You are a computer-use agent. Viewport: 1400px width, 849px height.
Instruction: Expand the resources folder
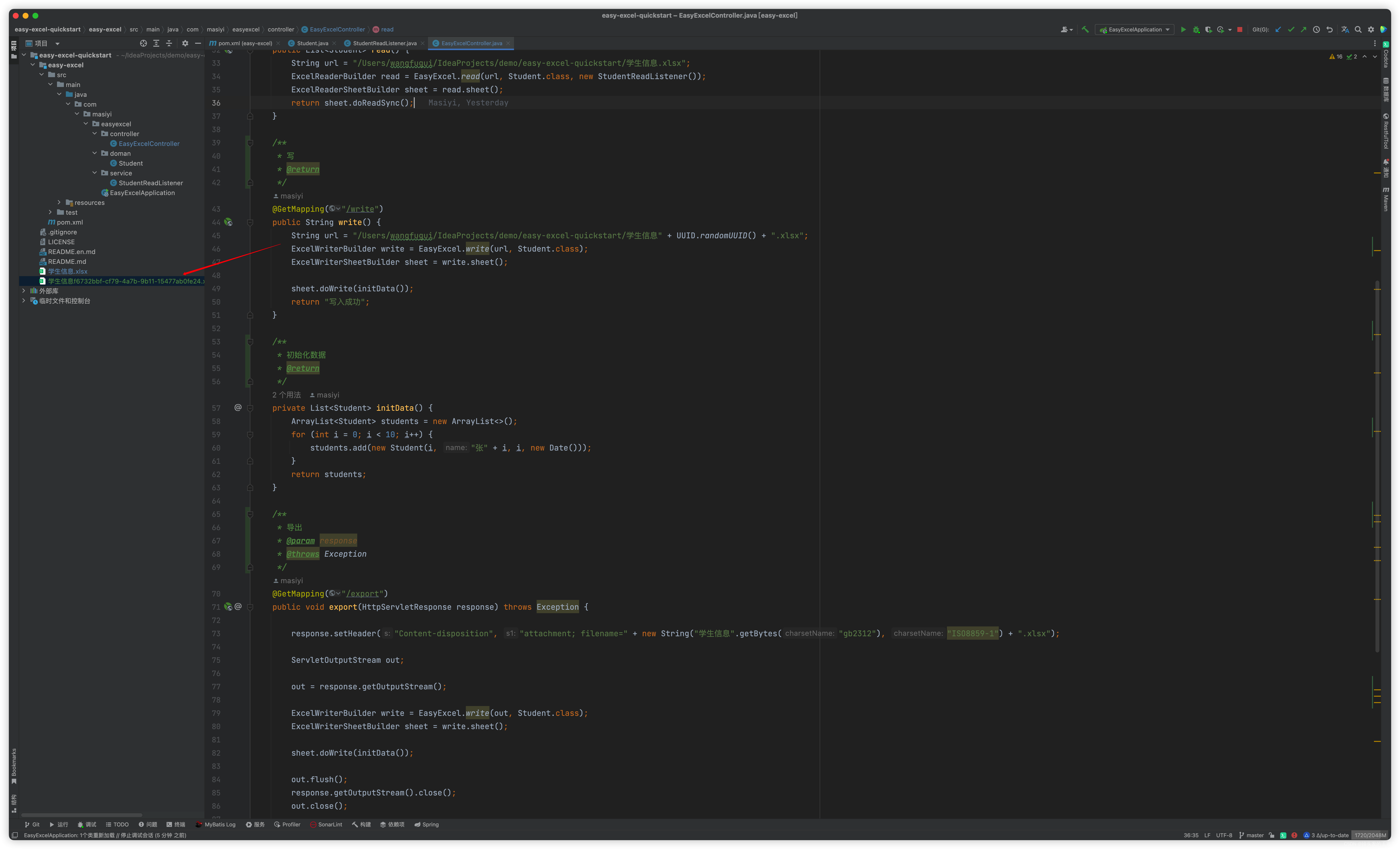click(59, 202)
